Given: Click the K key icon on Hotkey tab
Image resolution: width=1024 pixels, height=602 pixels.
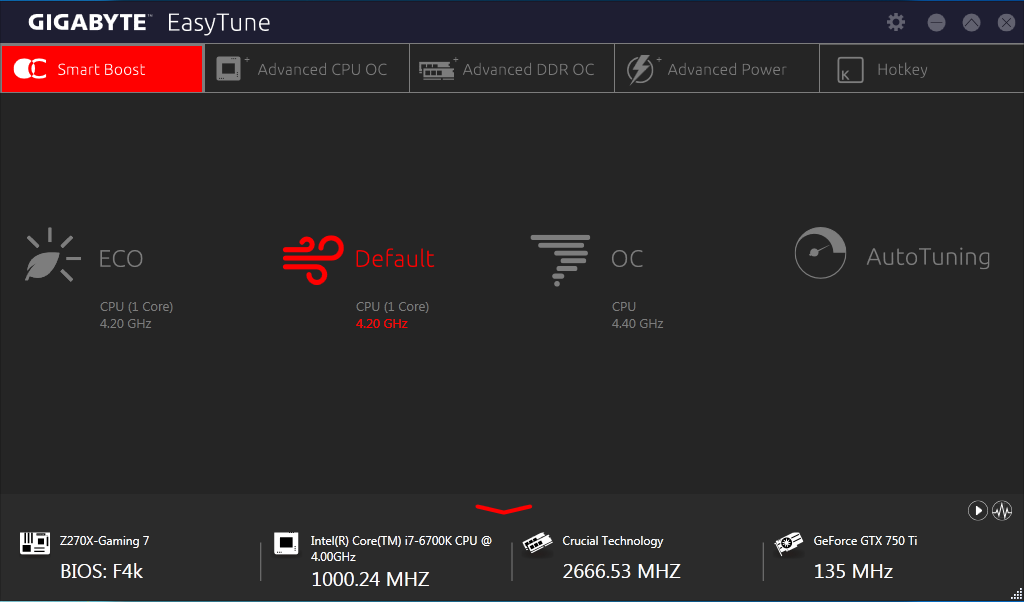Looking at the screenshot, I should click(850, 71).
